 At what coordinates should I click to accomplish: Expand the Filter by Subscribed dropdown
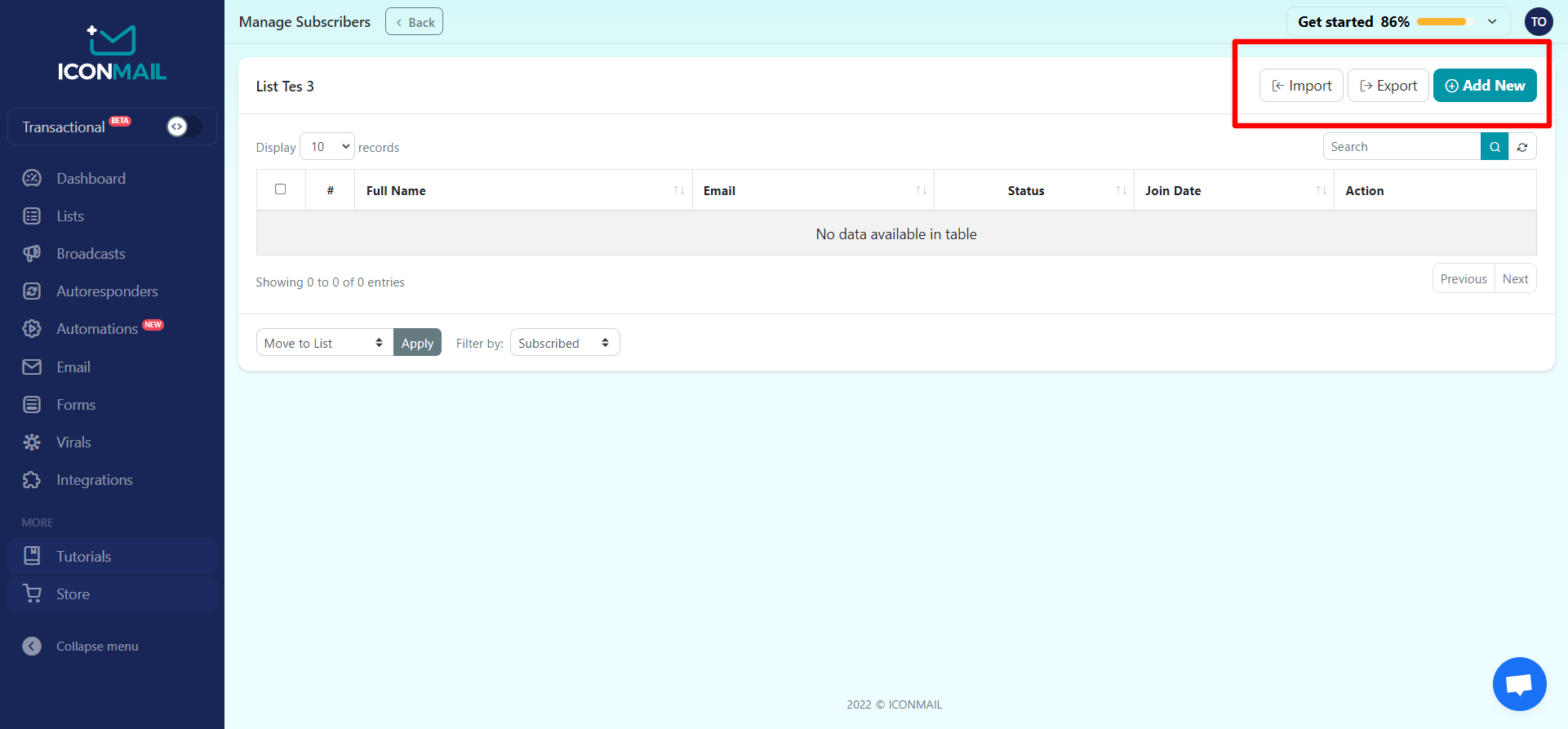pyautogui.click(x=564, y=343)
